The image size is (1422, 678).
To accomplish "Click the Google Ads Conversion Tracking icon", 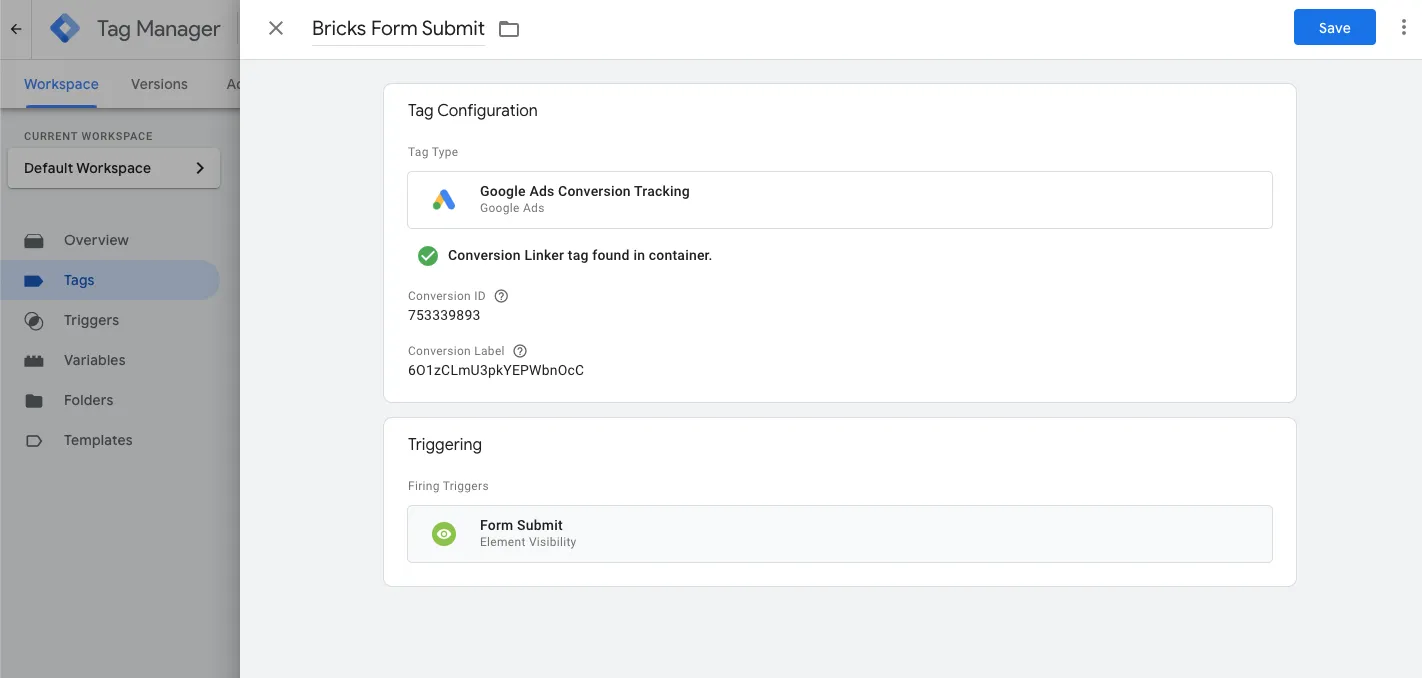I will tap(444, 199).
